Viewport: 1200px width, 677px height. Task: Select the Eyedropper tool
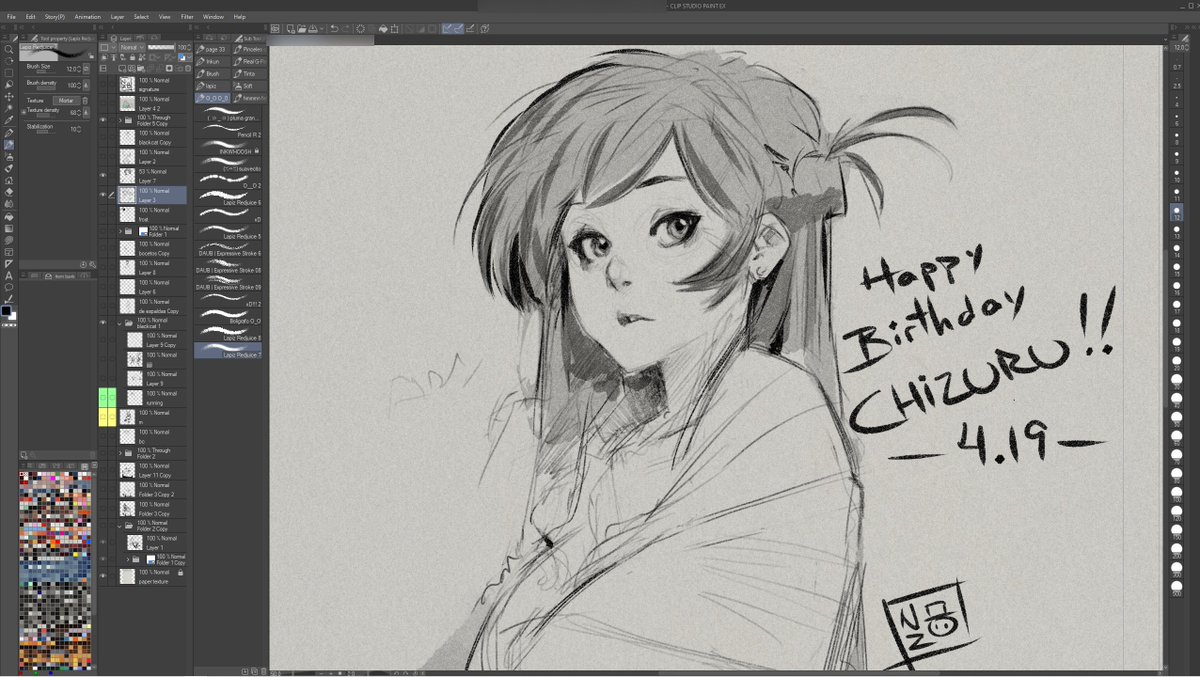[9, 120]
